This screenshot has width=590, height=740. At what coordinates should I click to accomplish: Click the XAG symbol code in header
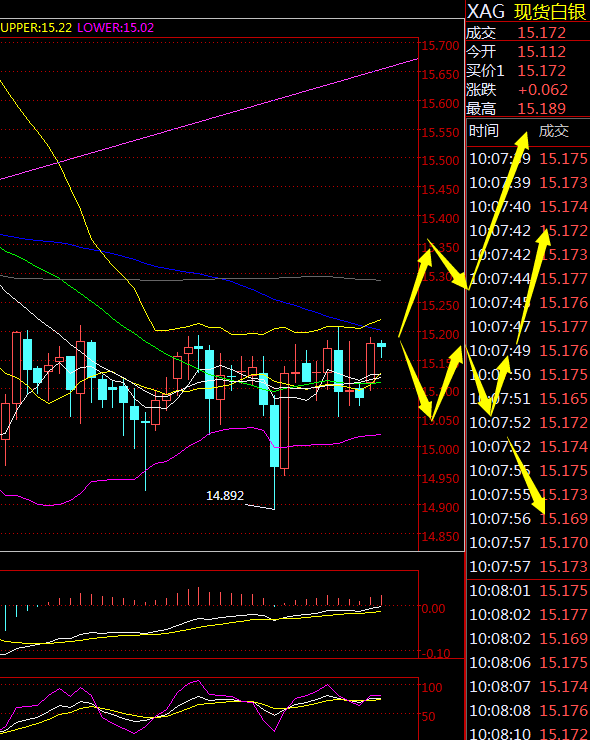coord(486,11)
